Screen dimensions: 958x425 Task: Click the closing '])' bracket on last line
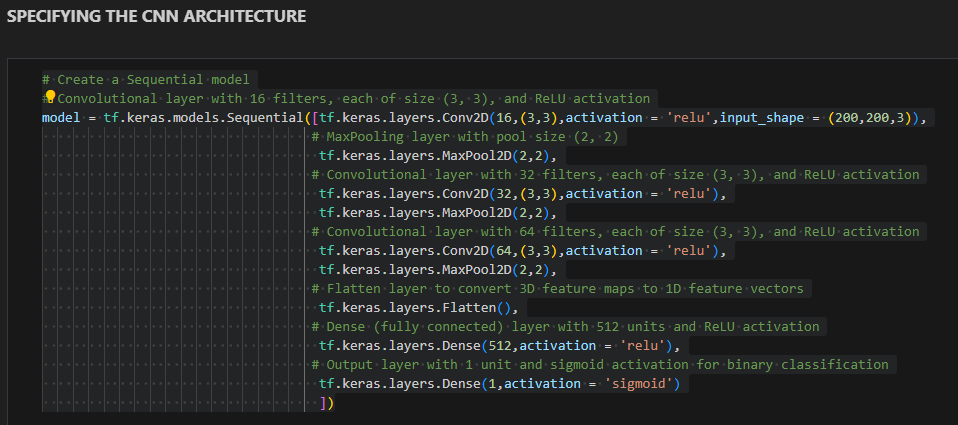(x=325, y=403)
